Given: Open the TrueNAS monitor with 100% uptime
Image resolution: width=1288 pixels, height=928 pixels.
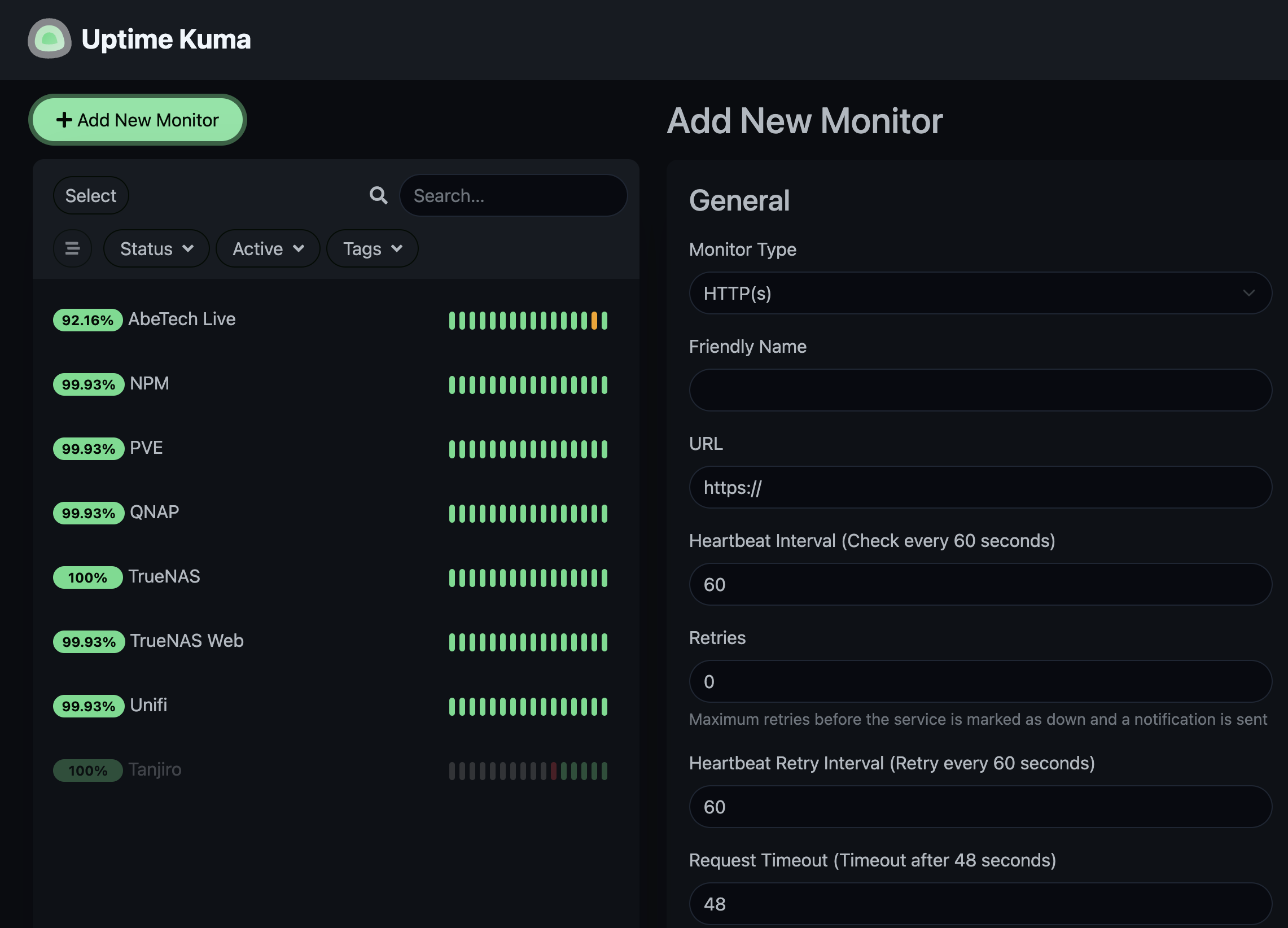Looking at the screenshot, I should click(336, 577).
